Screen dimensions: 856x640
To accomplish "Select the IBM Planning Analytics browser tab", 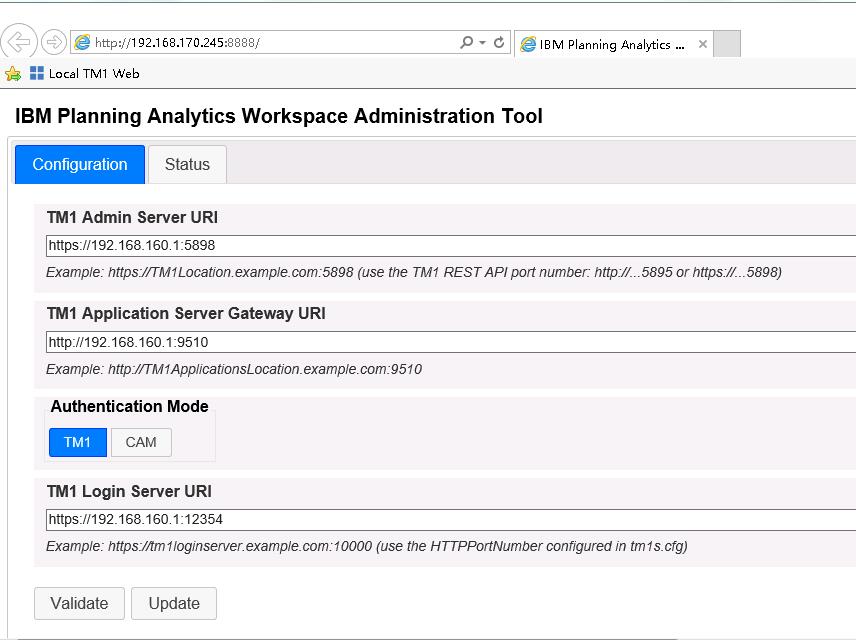I will point(613,44).
